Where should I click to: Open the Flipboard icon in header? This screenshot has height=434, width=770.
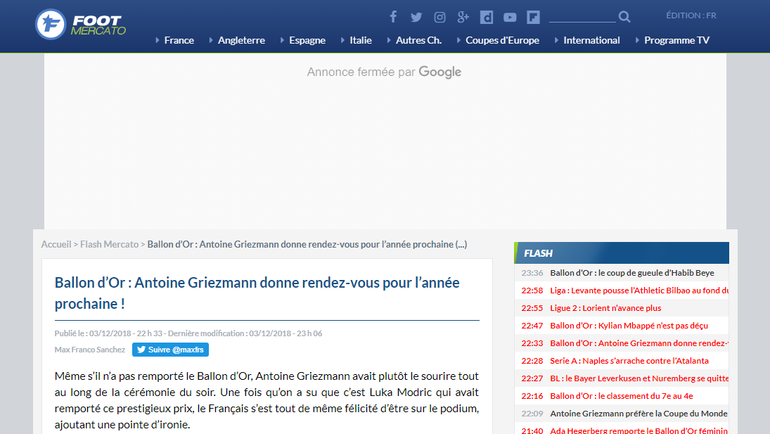pyautogui.click(x=534, y=17)
